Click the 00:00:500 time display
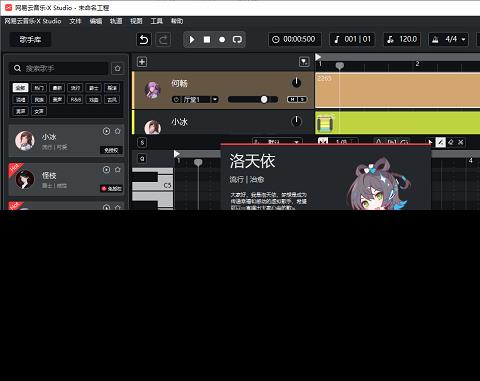Screen dimensions: 480x381 295,39
